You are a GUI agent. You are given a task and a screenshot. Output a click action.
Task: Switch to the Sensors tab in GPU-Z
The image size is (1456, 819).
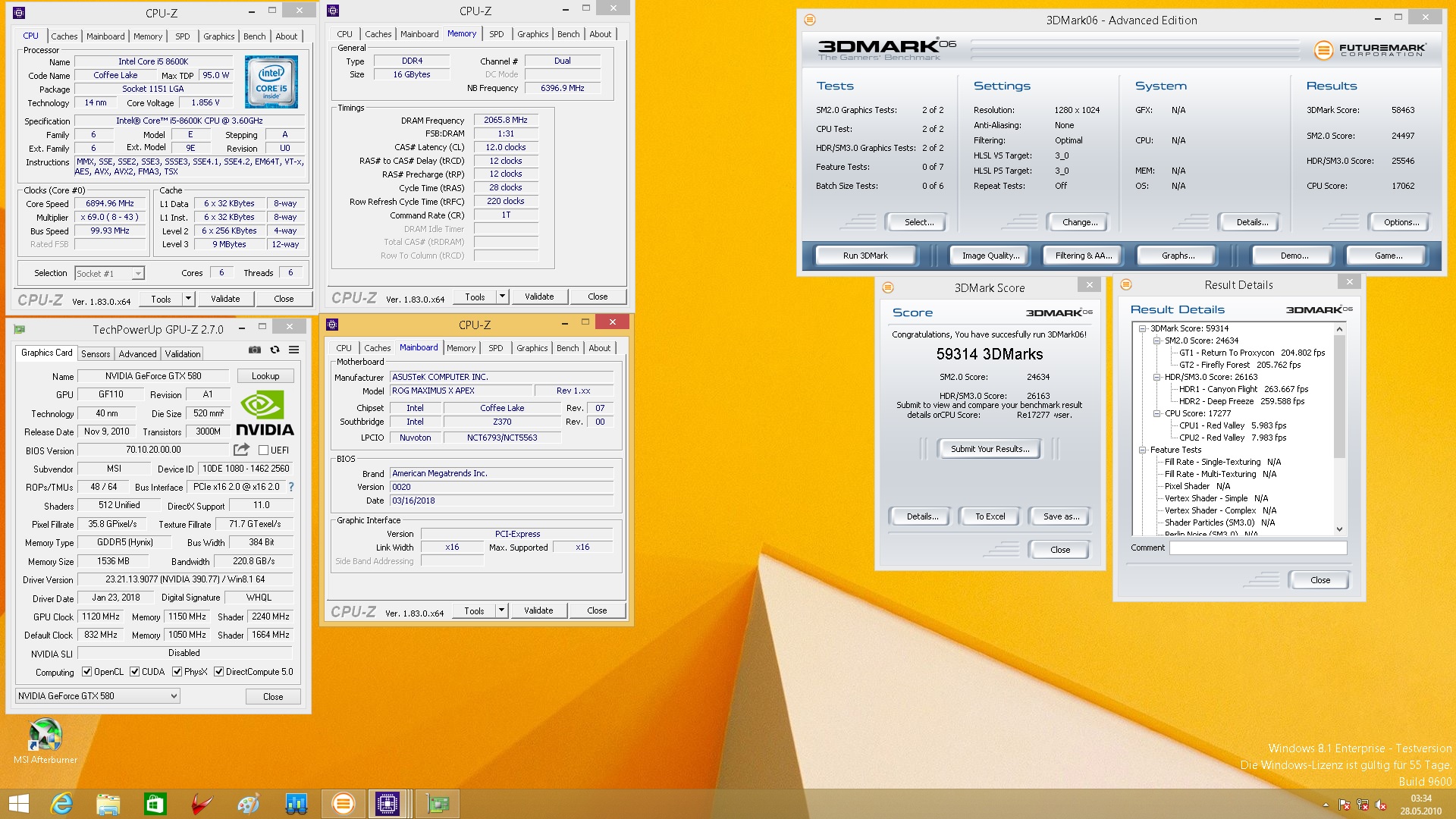coord(96,354)
